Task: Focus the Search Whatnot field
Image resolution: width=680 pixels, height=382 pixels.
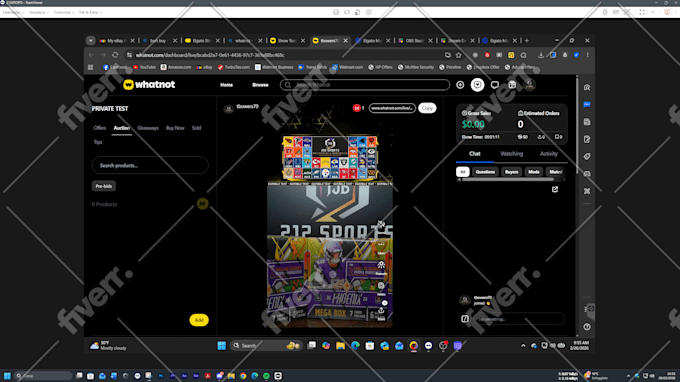Action: pos(365,85)
